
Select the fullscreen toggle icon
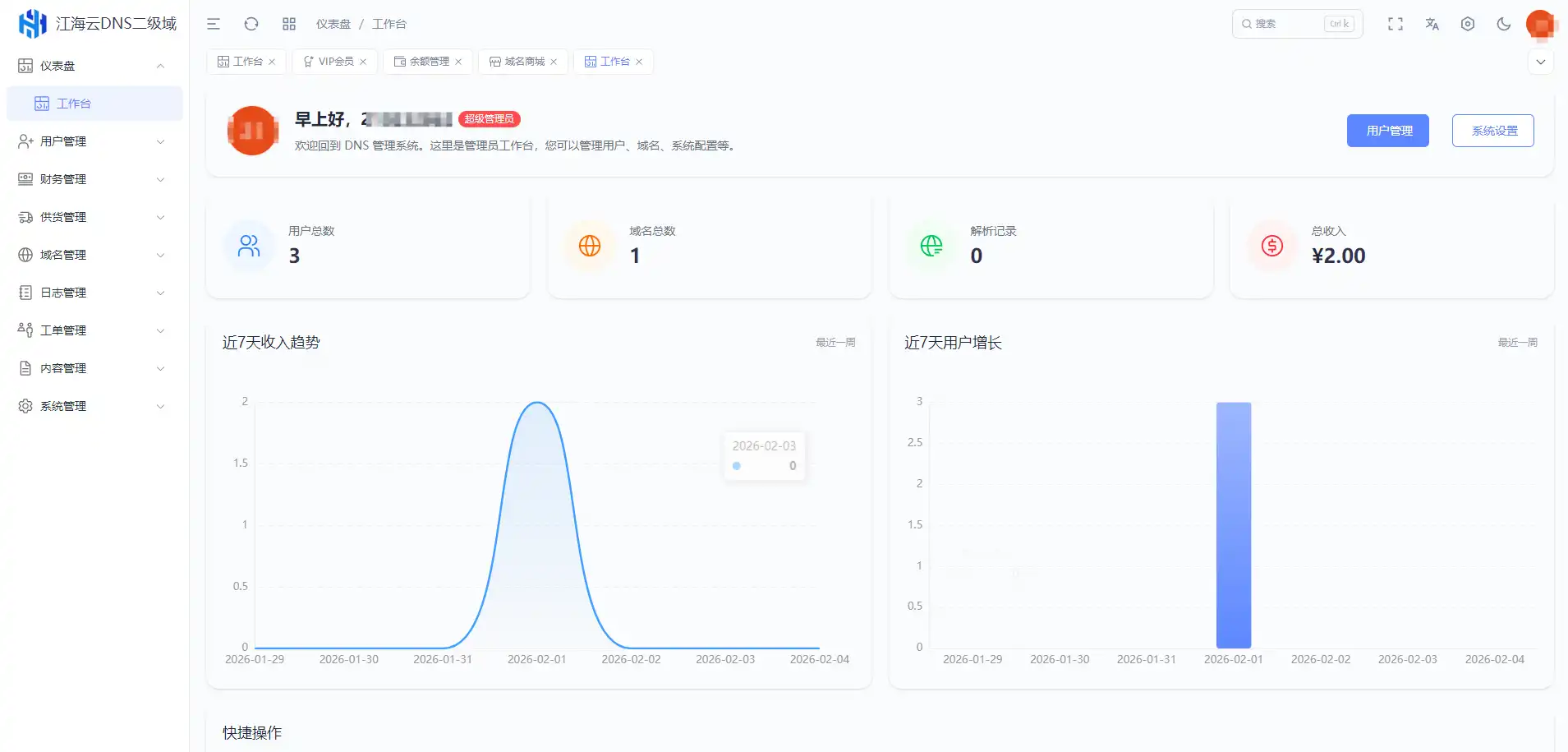tap(1395, 24)
